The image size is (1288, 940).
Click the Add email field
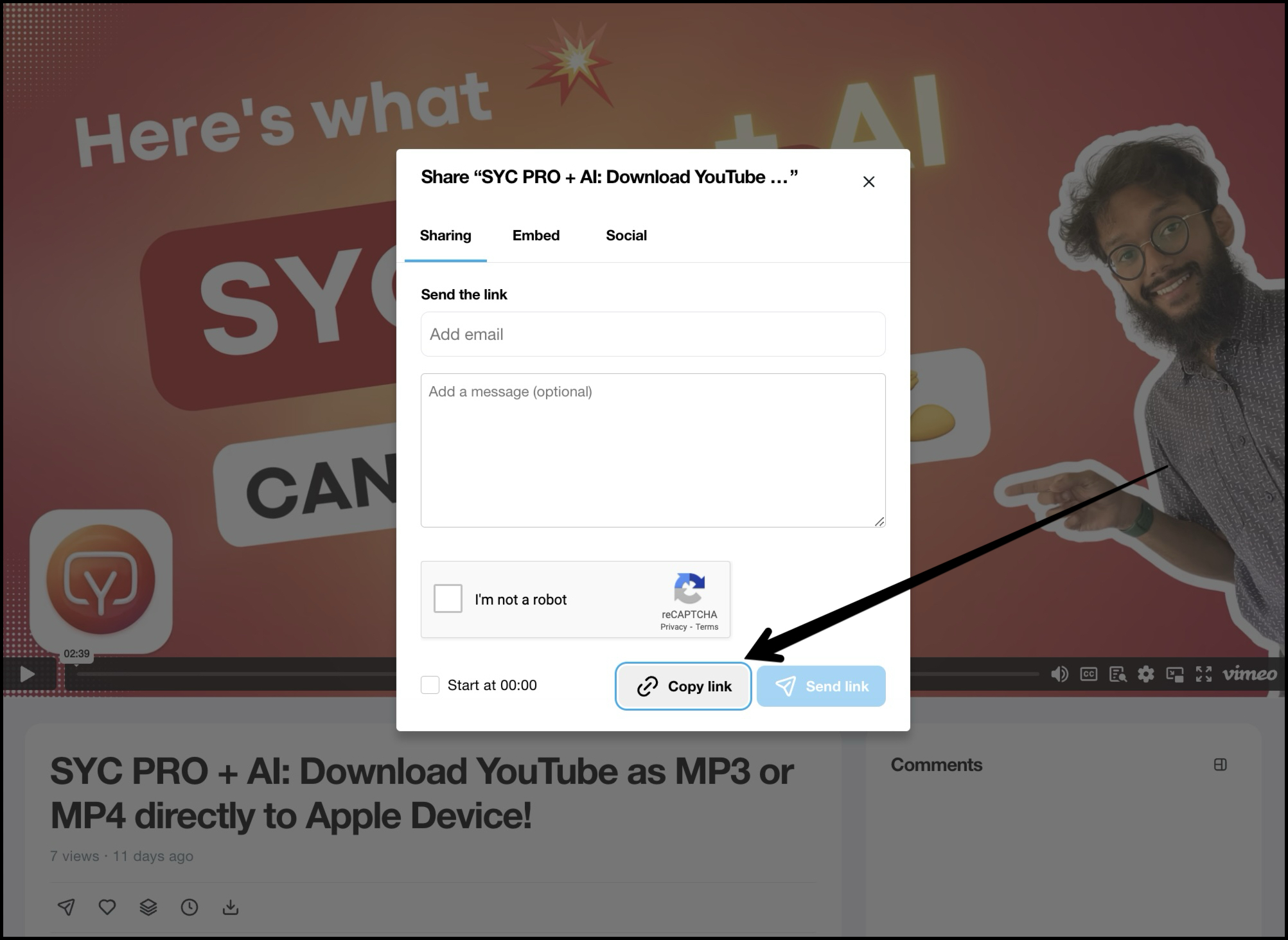[653, 334]
